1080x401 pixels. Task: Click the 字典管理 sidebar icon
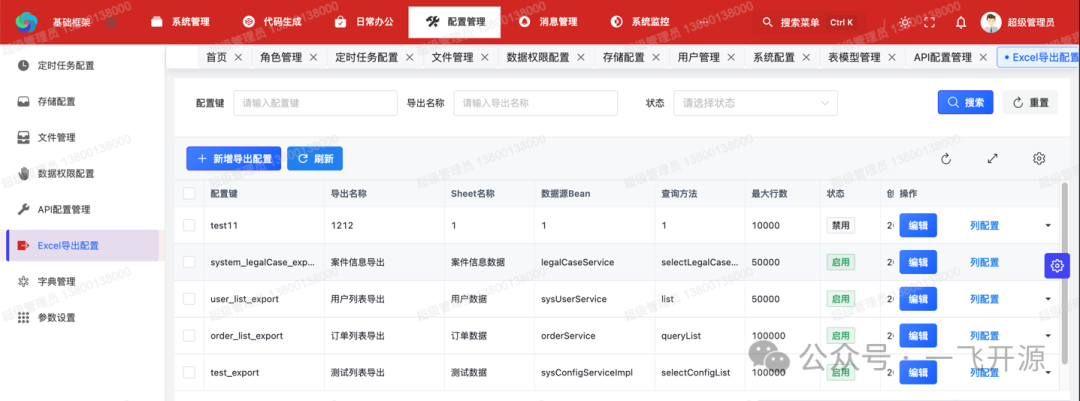(23, 281)
